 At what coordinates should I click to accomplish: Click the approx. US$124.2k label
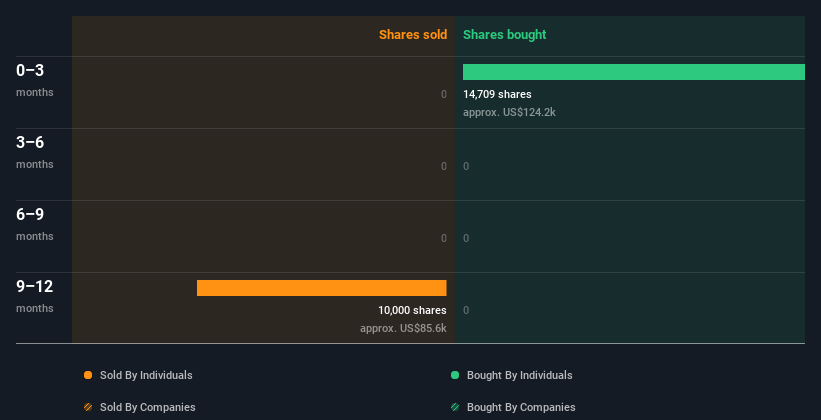point(509,112)
